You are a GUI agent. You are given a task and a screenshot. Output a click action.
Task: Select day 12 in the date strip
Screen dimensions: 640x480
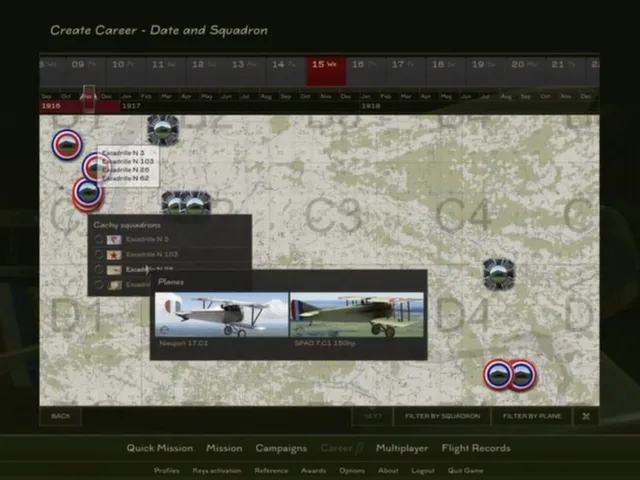pos(205,71)
